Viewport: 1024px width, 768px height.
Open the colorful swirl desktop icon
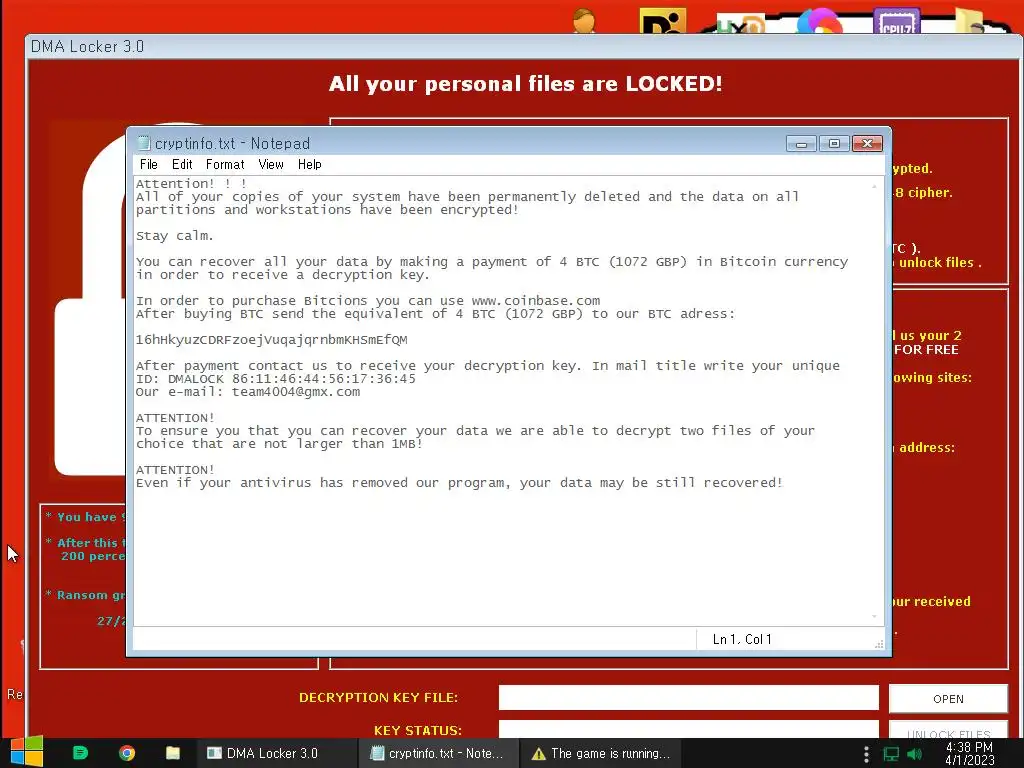[820, 20]
